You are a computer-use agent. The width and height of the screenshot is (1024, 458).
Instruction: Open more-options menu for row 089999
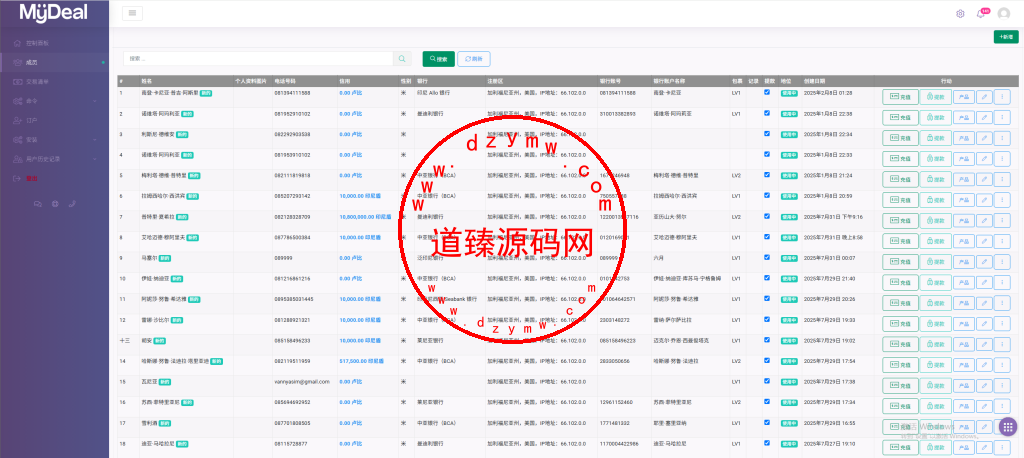tap(1002, 262)
